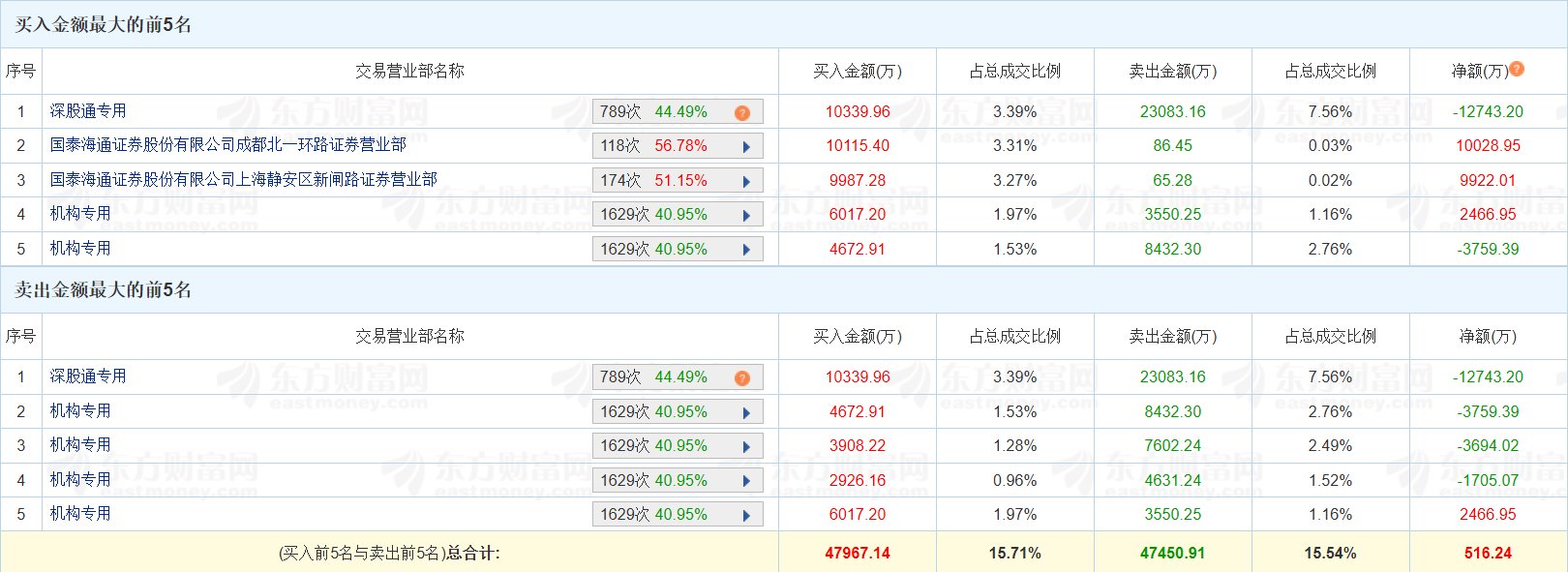Click the orange help icon beside the 净额(万) header
Image resolution: width=1568 pixels, height=572 pixels.
pyautogui.click(x=1517, y=69)
